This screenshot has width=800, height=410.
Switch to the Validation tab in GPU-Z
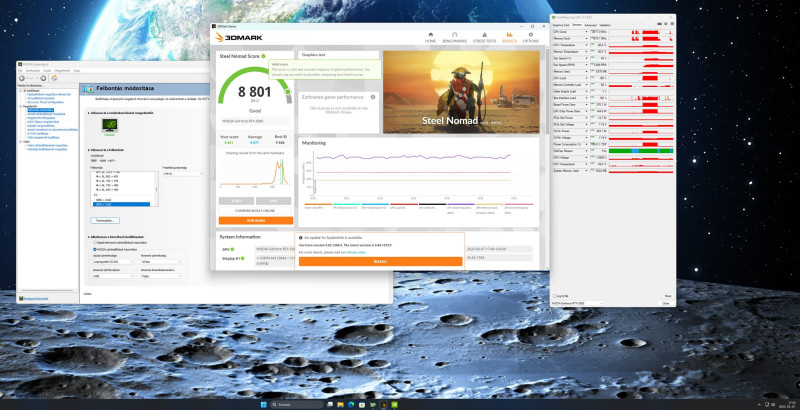pyautogui.click(x=605, y=25)
